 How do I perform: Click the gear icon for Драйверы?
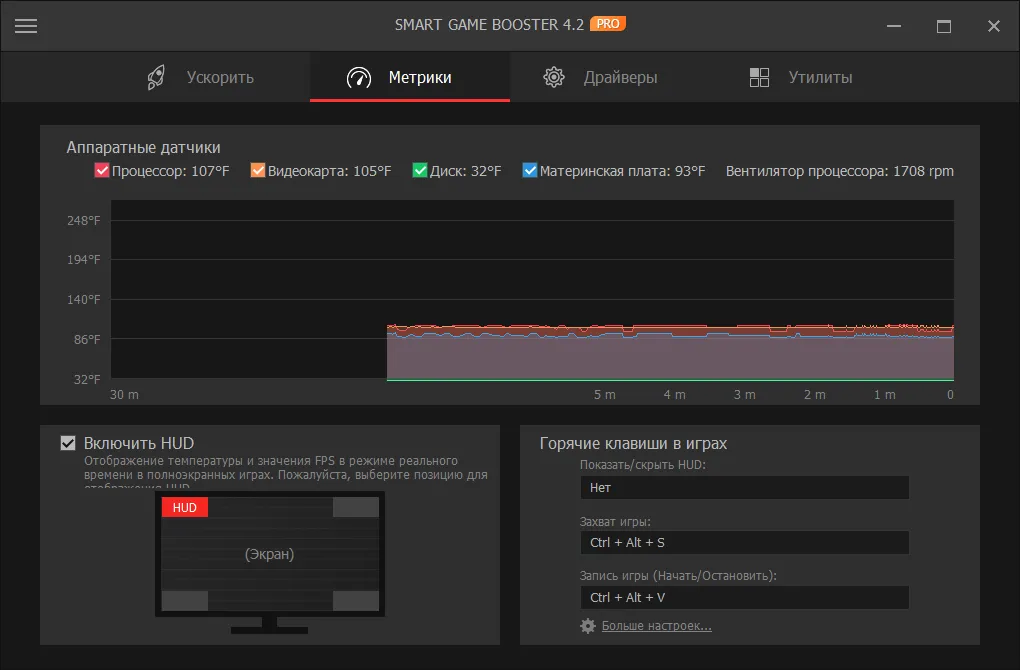point(554,77)
